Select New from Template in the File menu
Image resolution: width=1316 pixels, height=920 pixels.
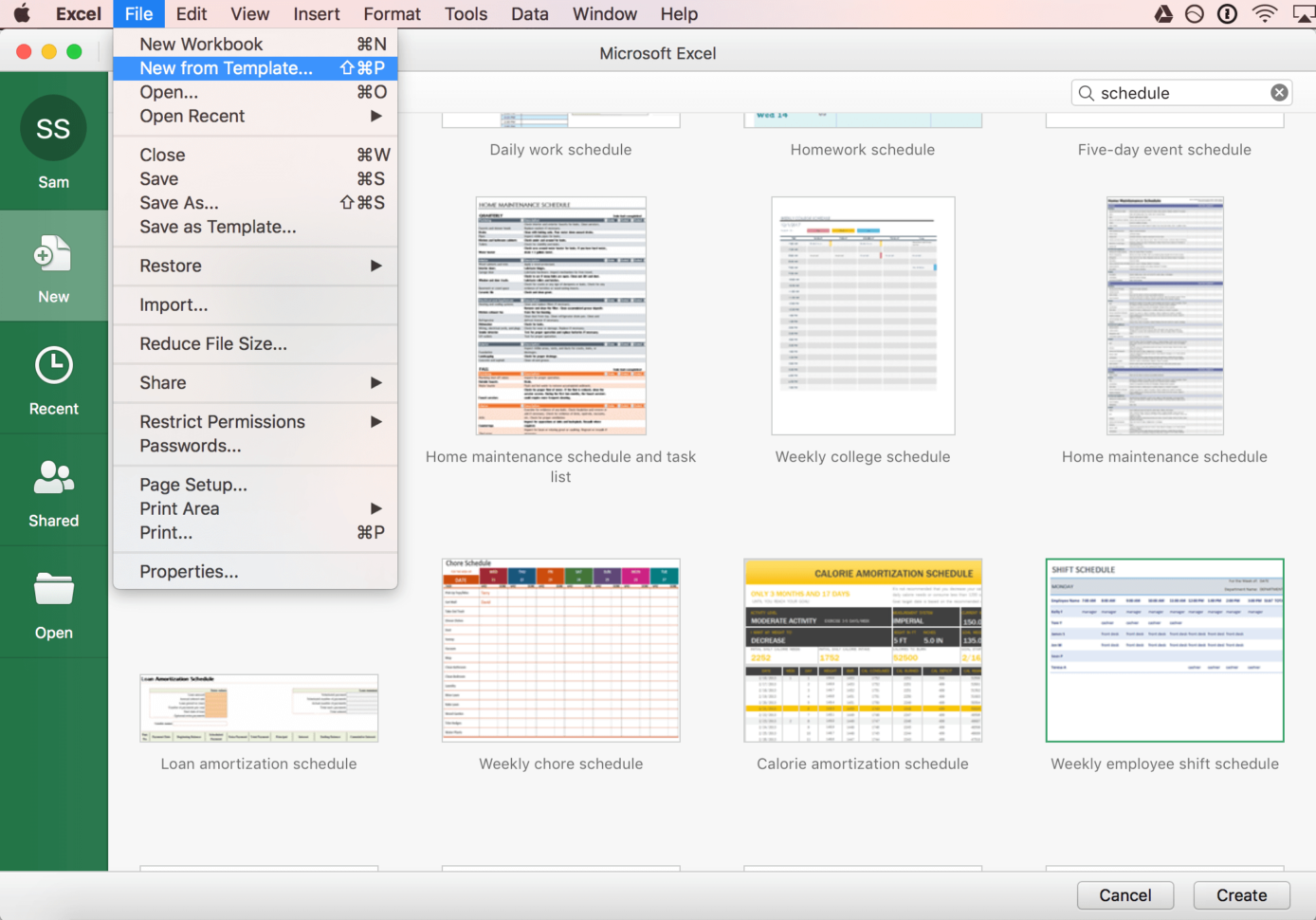227,67
